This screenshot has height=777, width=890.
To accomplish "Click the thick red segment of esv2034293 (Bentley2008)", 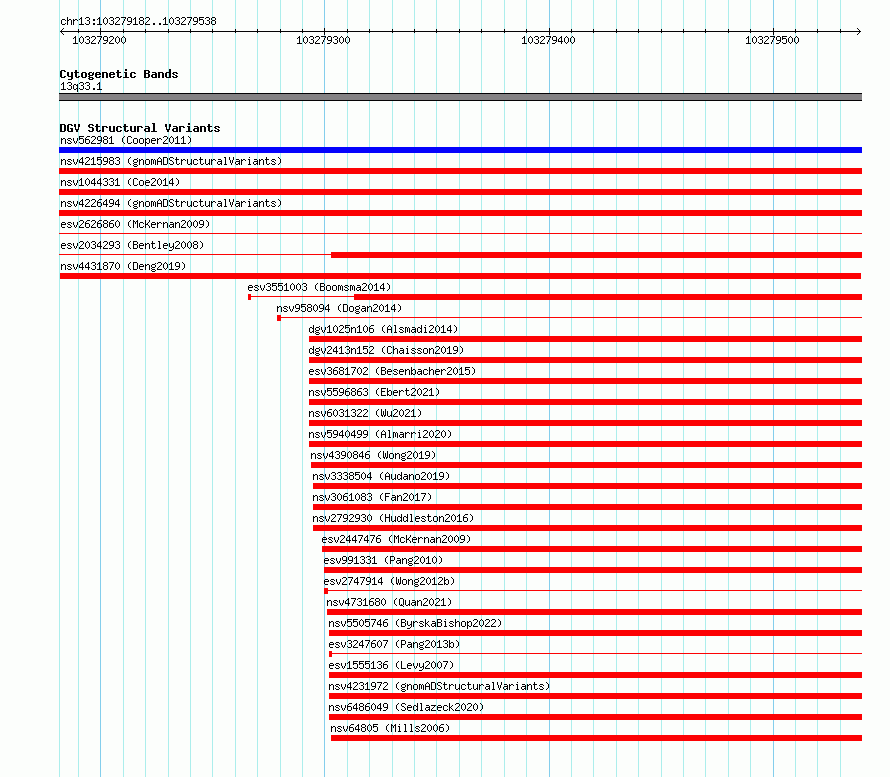I will [x=597, y=255].
